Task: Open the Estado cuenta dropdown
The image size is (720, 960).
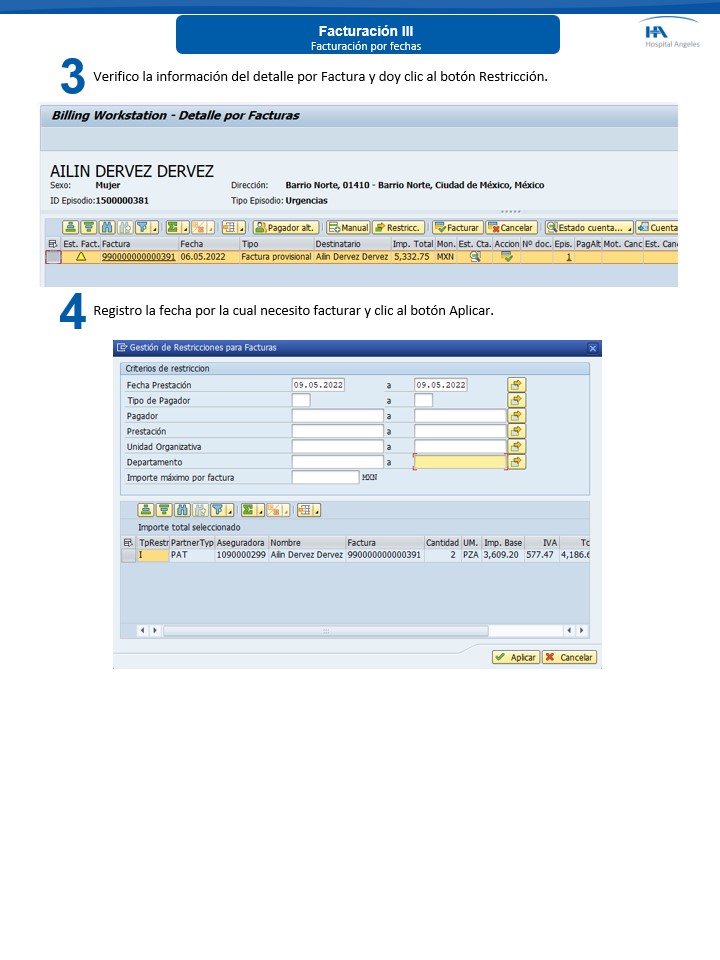Action: [630, 227]
